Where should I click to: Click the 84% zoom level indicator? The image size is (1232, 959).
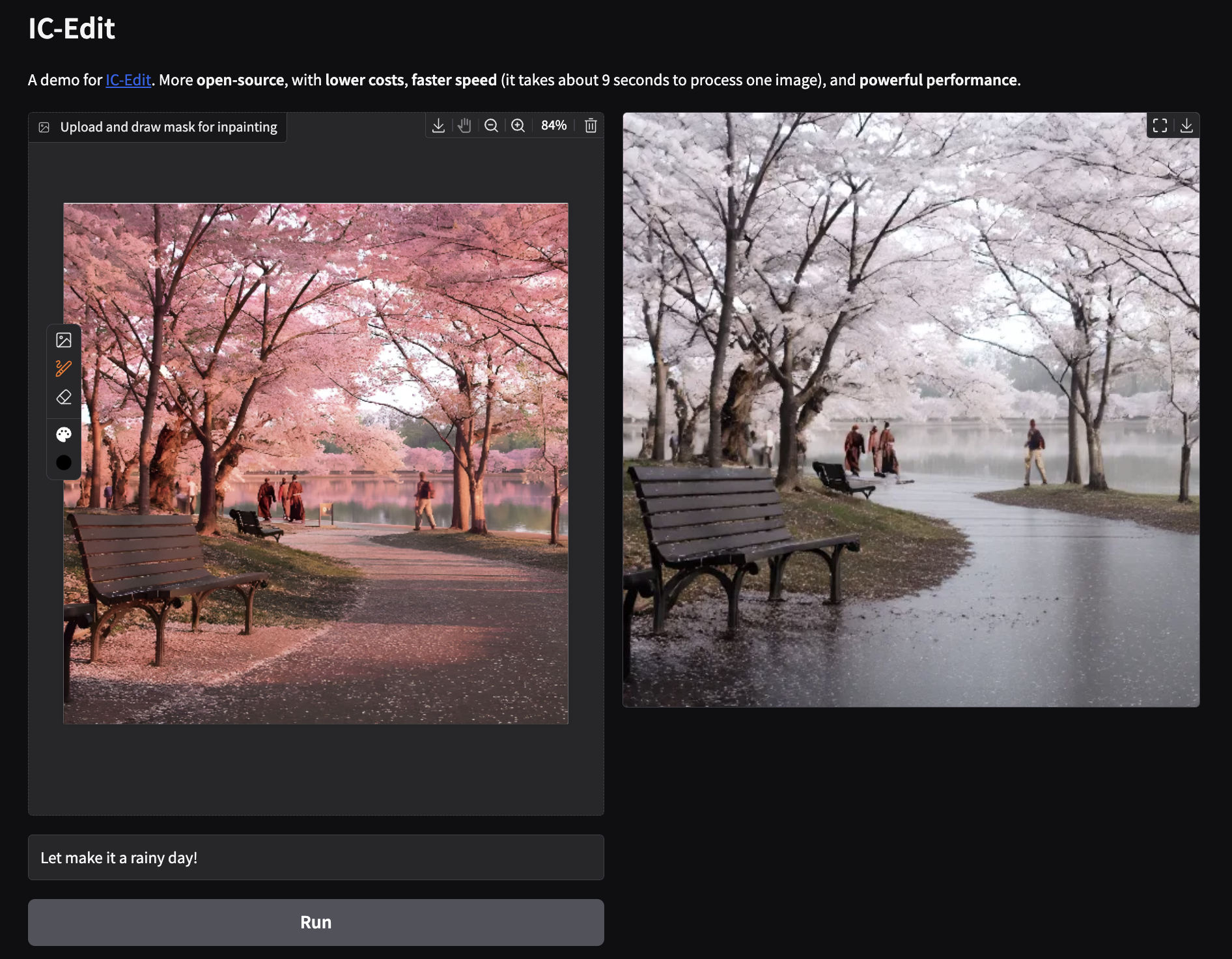(x=553, y=126)
